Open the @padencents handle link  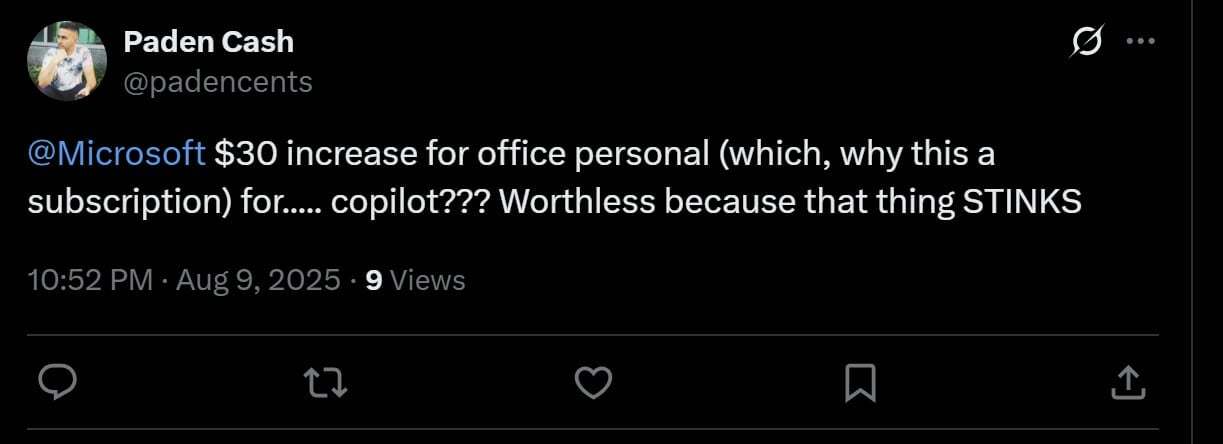click(x=217, y=81)
